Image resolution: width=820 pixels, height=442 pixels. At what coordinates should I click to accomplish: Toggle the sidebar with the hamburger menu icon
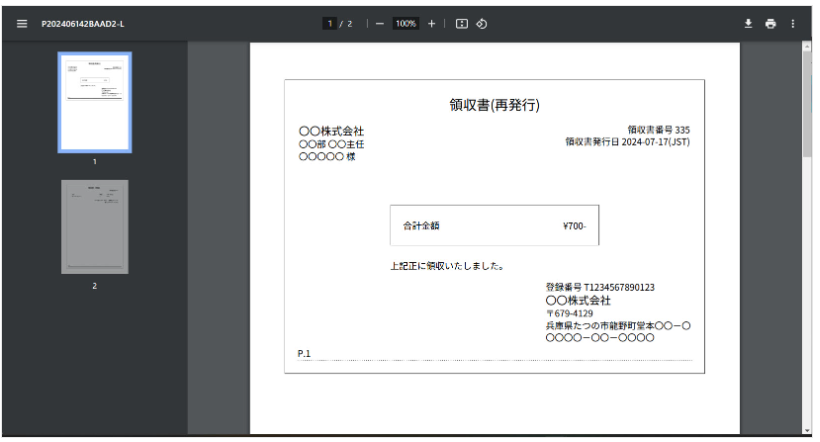click(x=21, y=23)
